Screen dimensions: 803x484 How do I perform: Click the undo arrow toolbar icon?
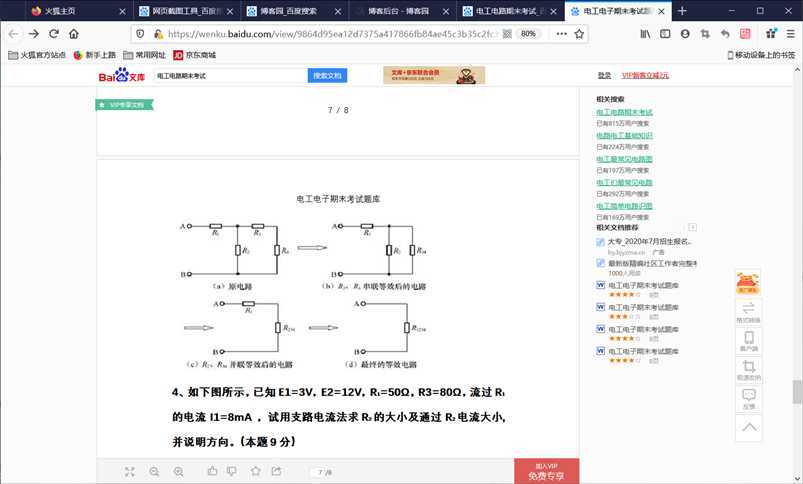coord(725,34)
